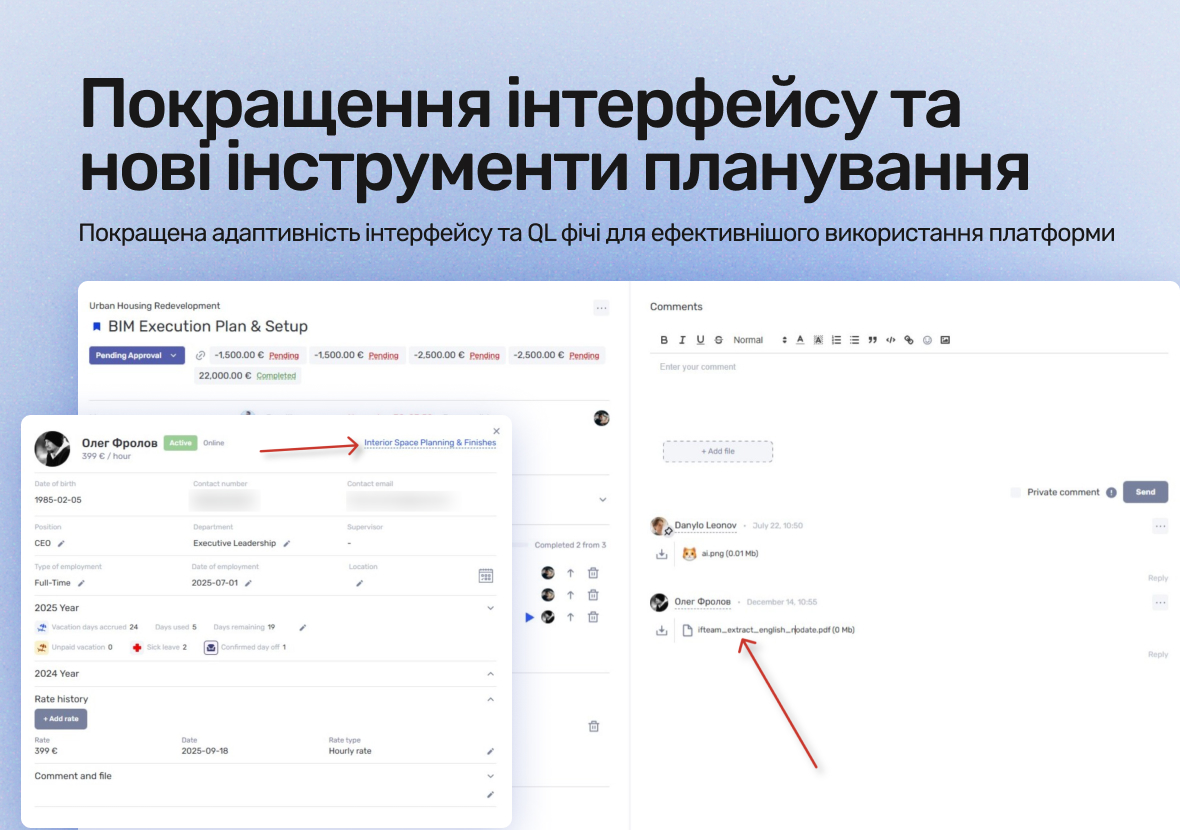Image resolution: width=1180 pixels, height=830 pixels.
Task: Click the green Active status badge
Action: pyautogui.click(x=181, y=443)
